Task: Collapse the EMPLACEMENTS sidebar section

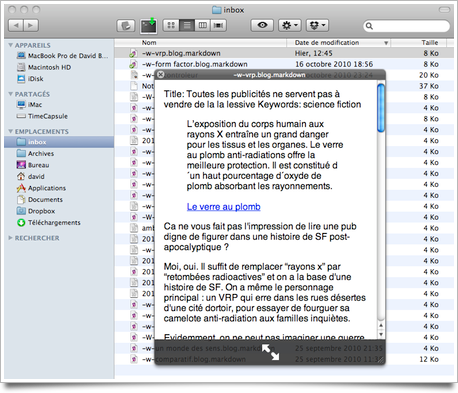Action: pos(11,131)
